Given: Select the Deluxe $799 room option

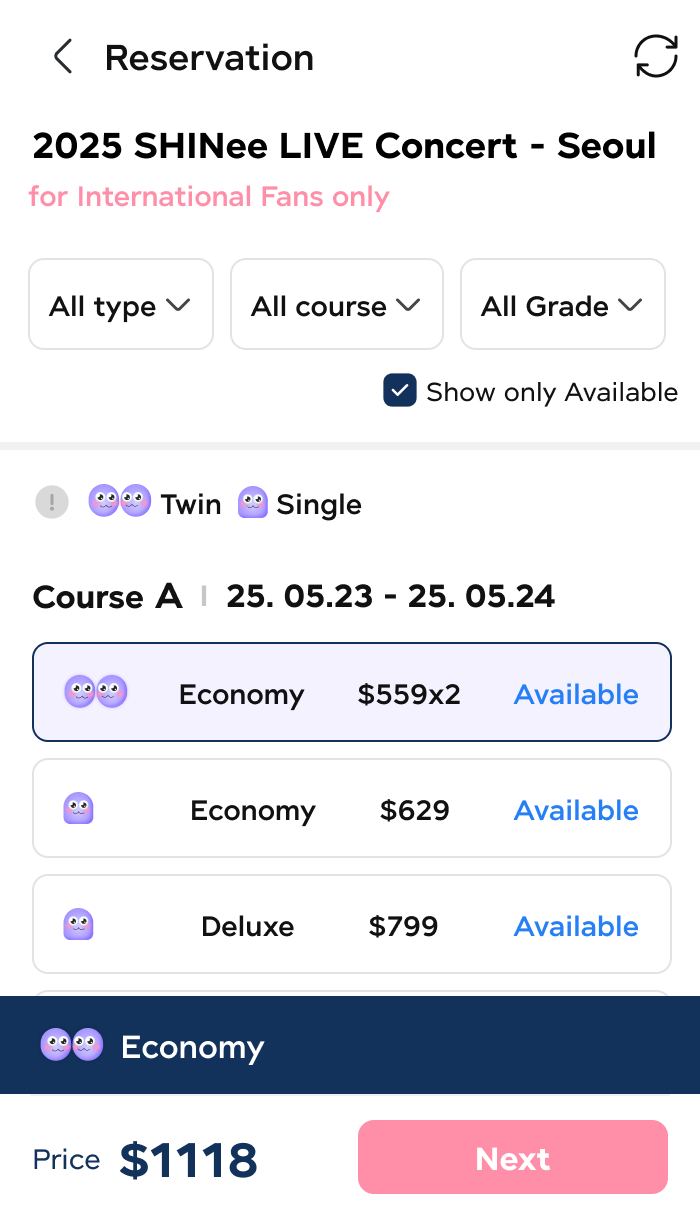Looking at the screenshot, I should coord(352,924).
